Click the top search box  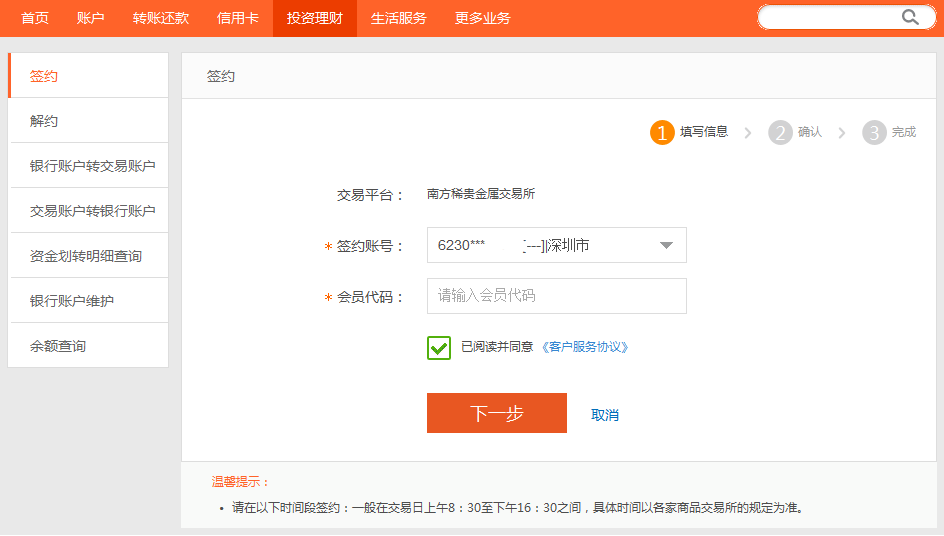[x=830, y=17]
